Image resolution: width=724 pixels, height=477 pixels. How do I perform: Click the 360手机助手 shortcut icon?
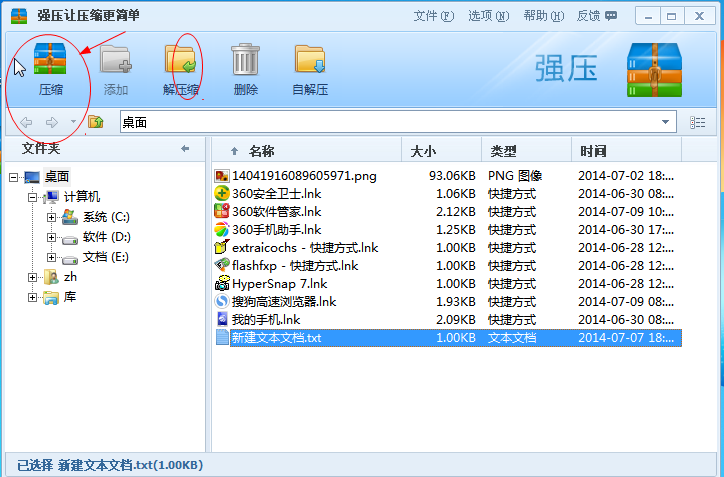(222, 230)
